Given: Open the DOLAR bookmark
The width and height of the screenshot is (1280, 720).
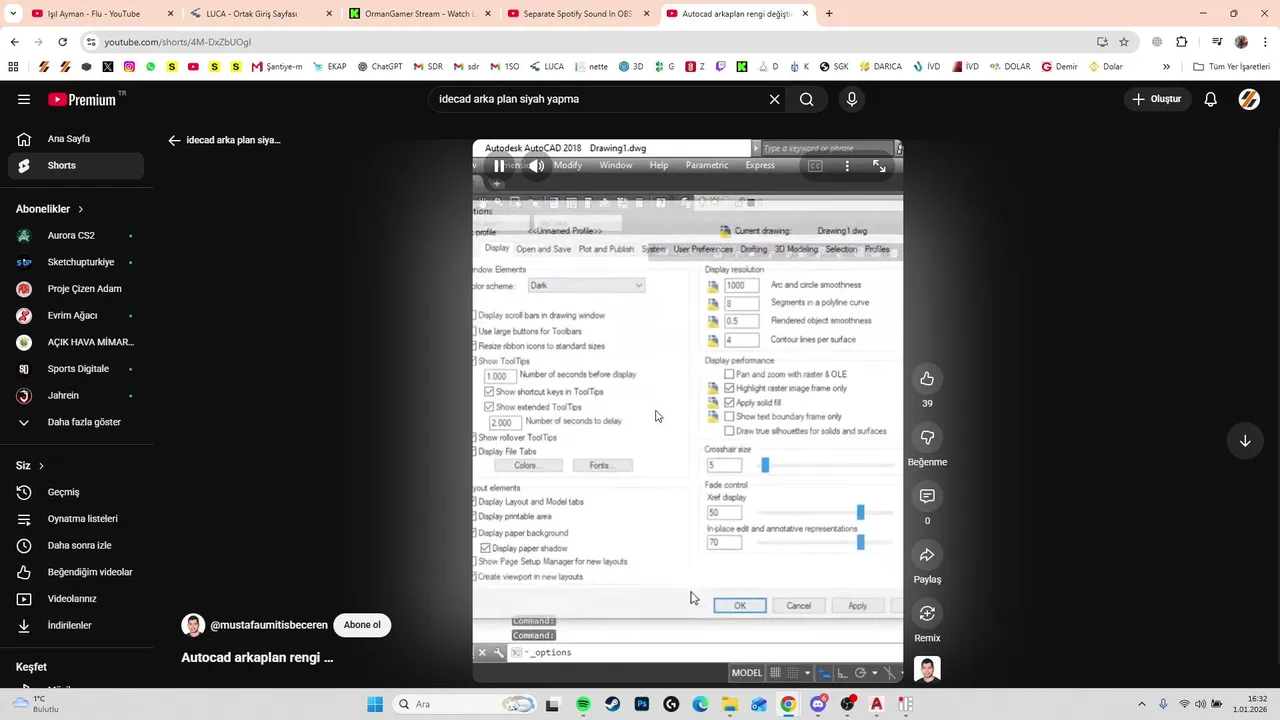Looking at the screenshot, I should tap(1009, 67).
